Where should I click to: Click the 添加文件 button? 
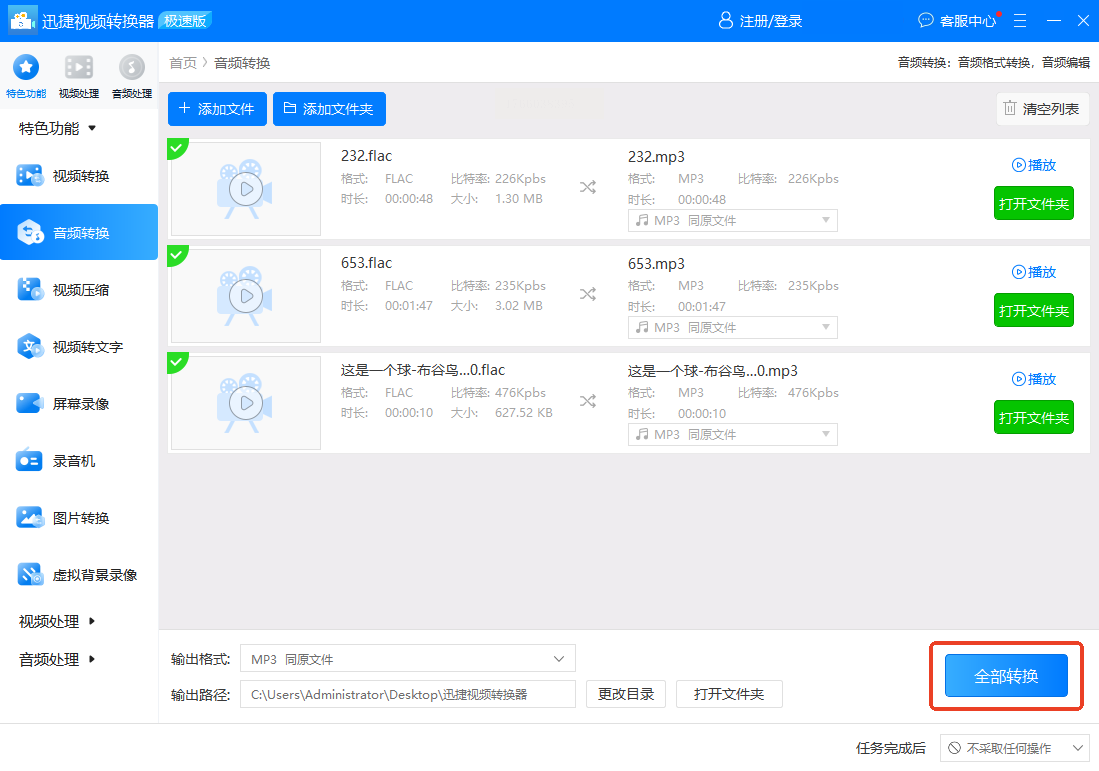pyautogui.click(x=217, y=109)
